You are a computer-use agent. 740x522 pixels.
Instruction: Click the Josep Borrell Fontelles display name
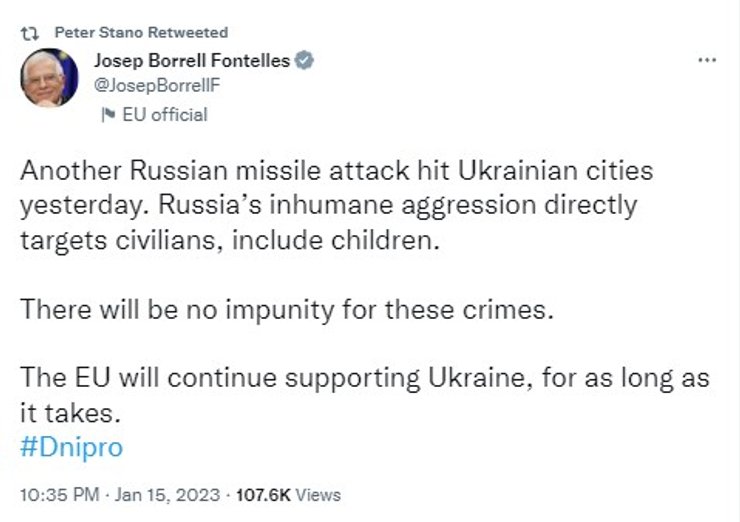[191, 61]
